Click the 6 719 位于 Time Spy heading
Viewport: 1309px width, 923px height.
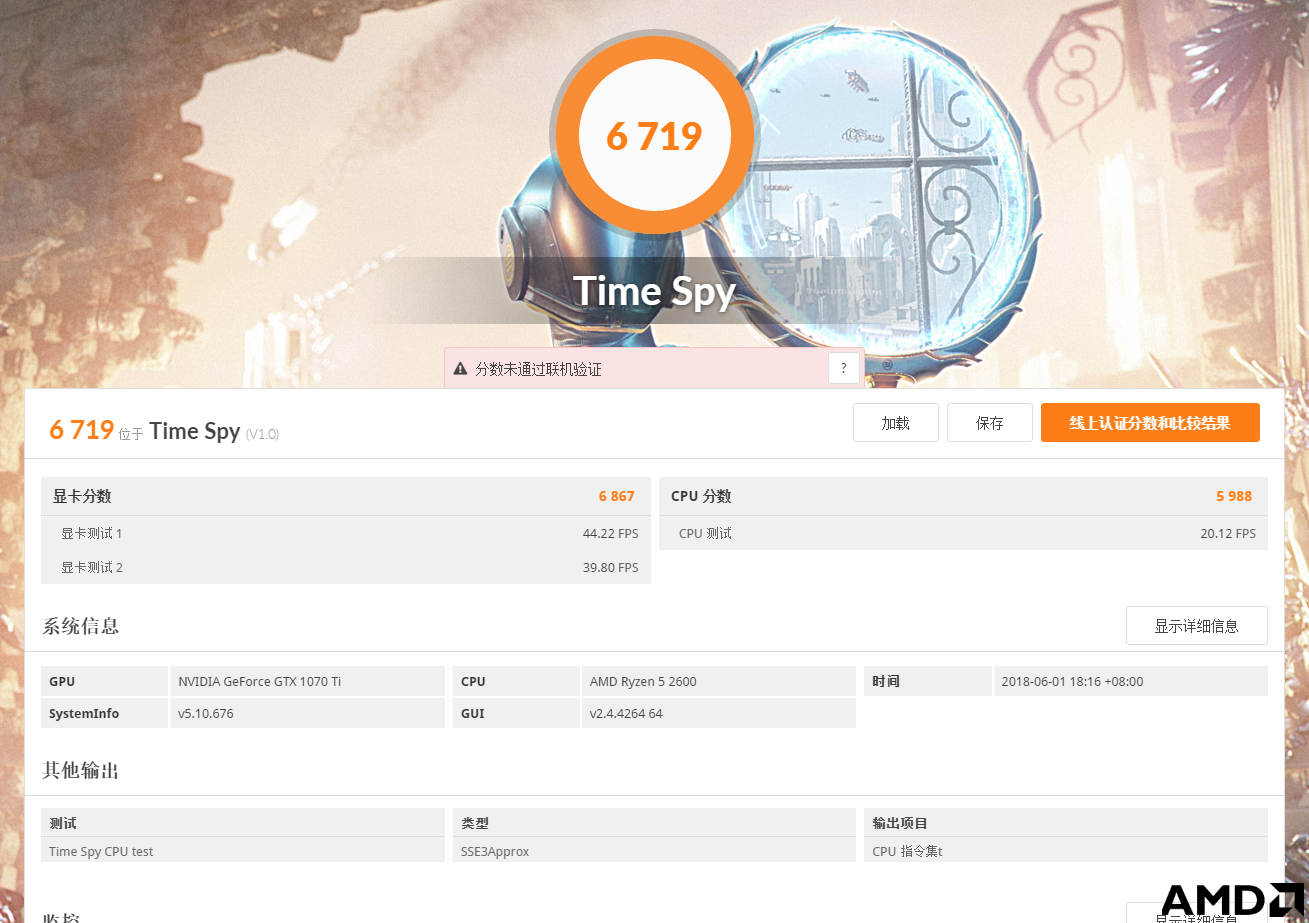145,431
